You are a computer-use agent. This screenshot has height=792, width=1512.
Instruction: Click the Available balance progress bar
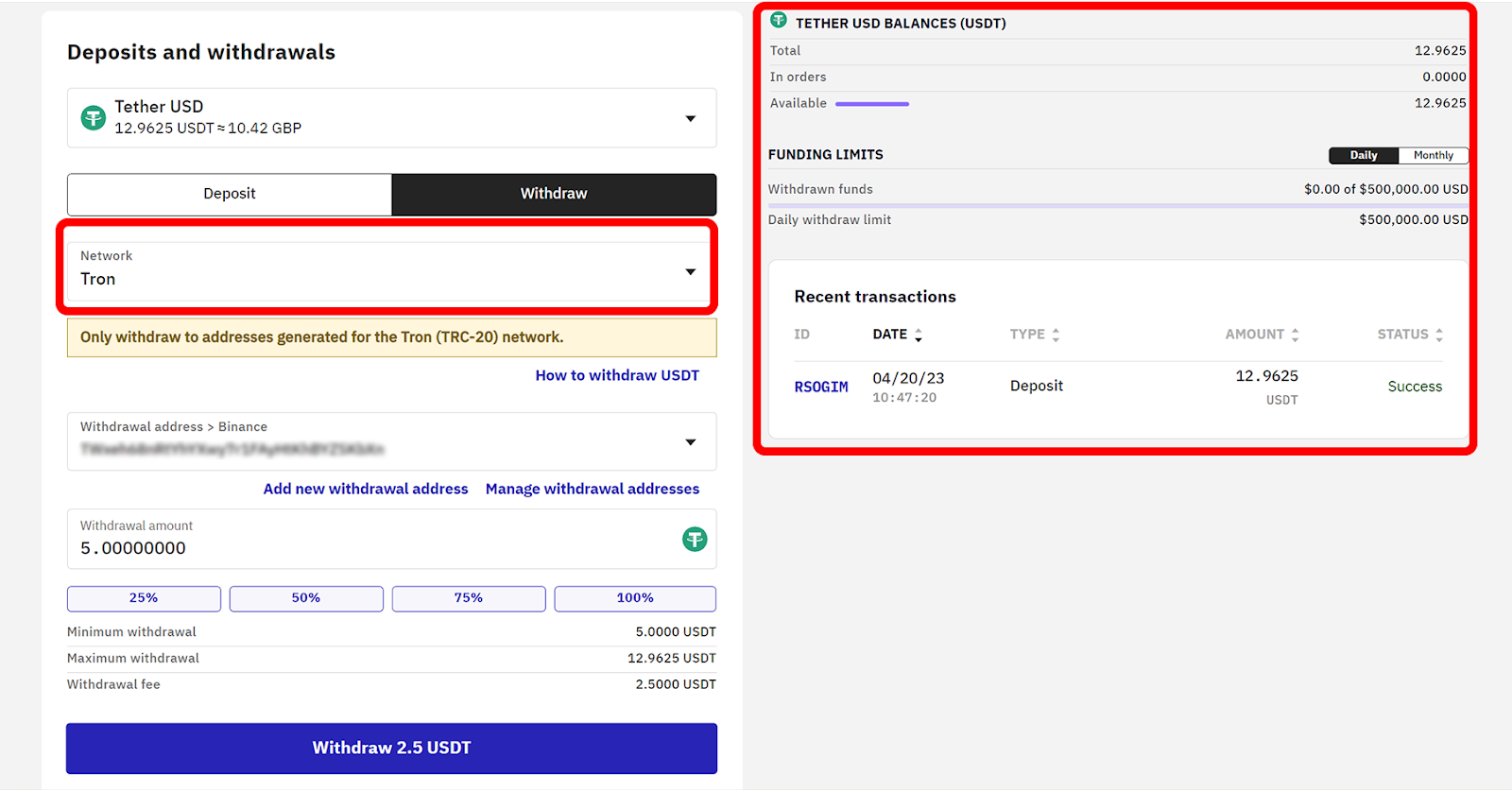[872, 104]
